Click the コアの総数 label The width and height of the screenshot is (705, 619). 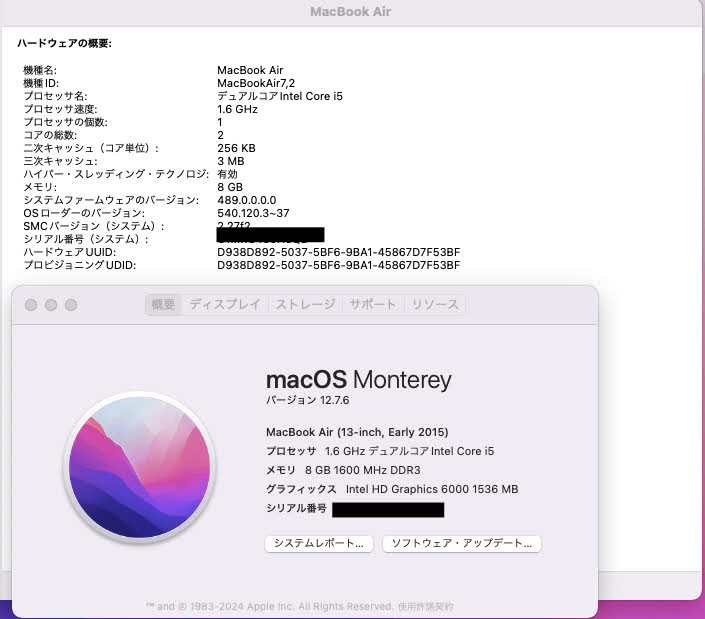coord(50,135)
